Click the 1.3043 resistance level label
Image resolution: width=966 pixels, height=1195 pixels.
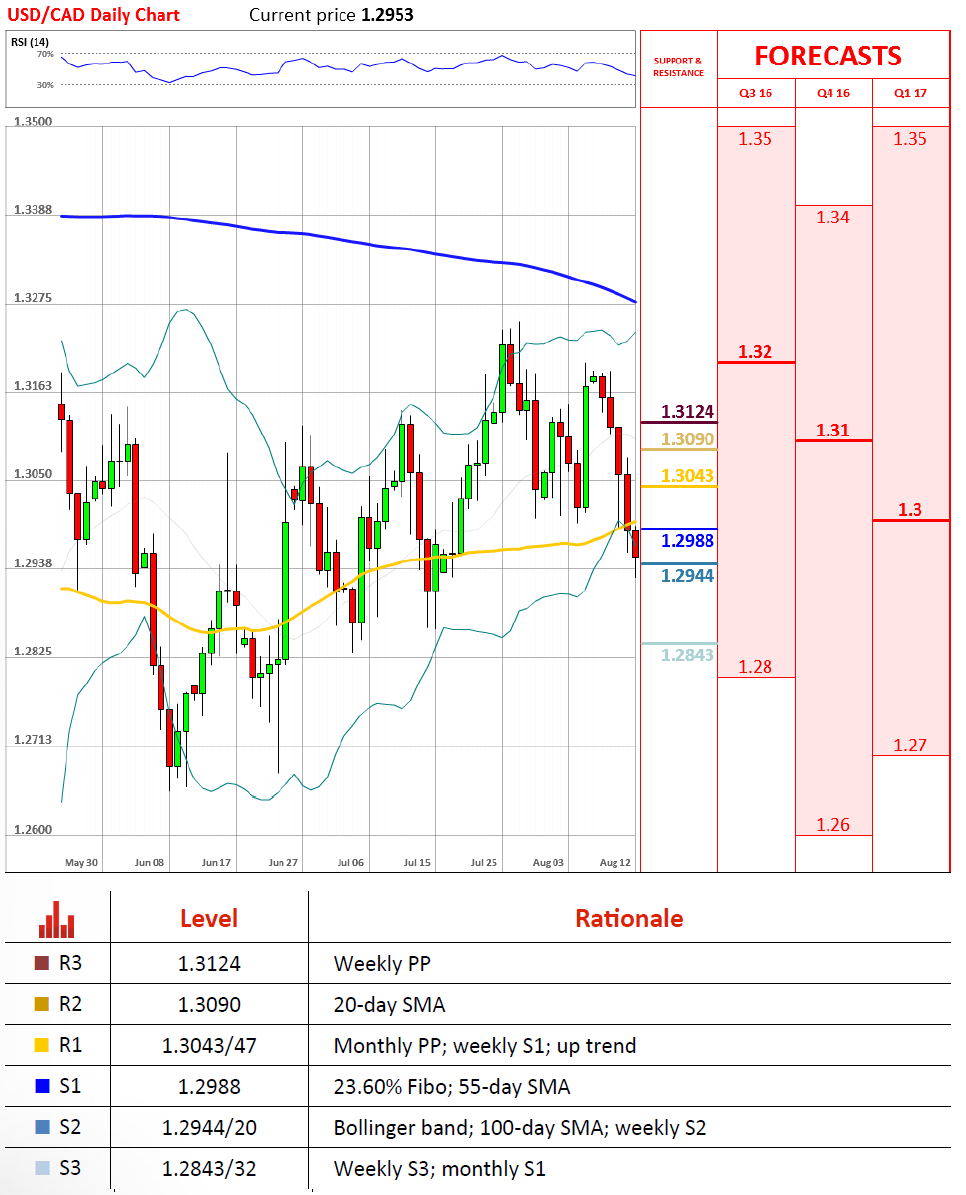pos(687,476)
